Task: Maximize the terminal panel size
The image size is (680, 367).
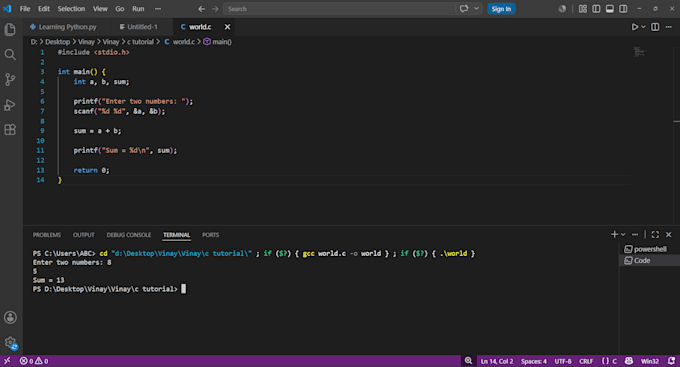Action: 655,234
